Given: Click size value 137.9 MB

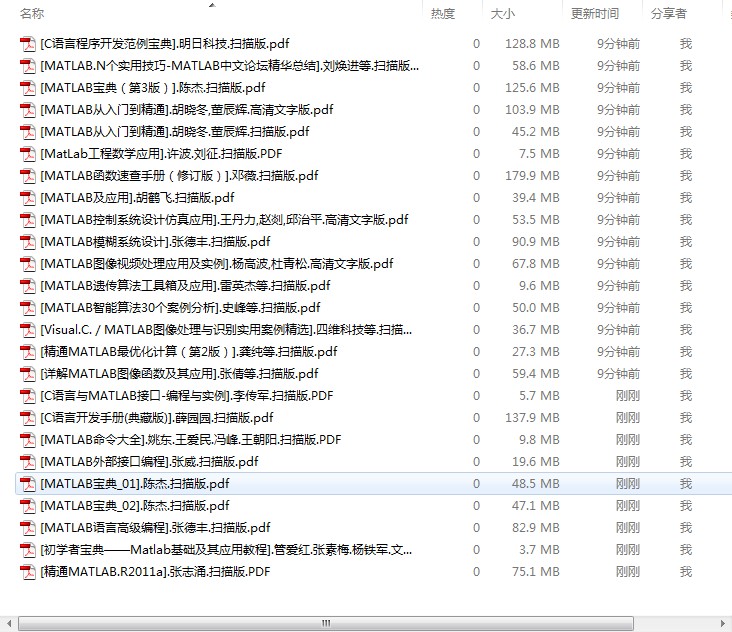Looking at the screenshot, I should [532, 418].
